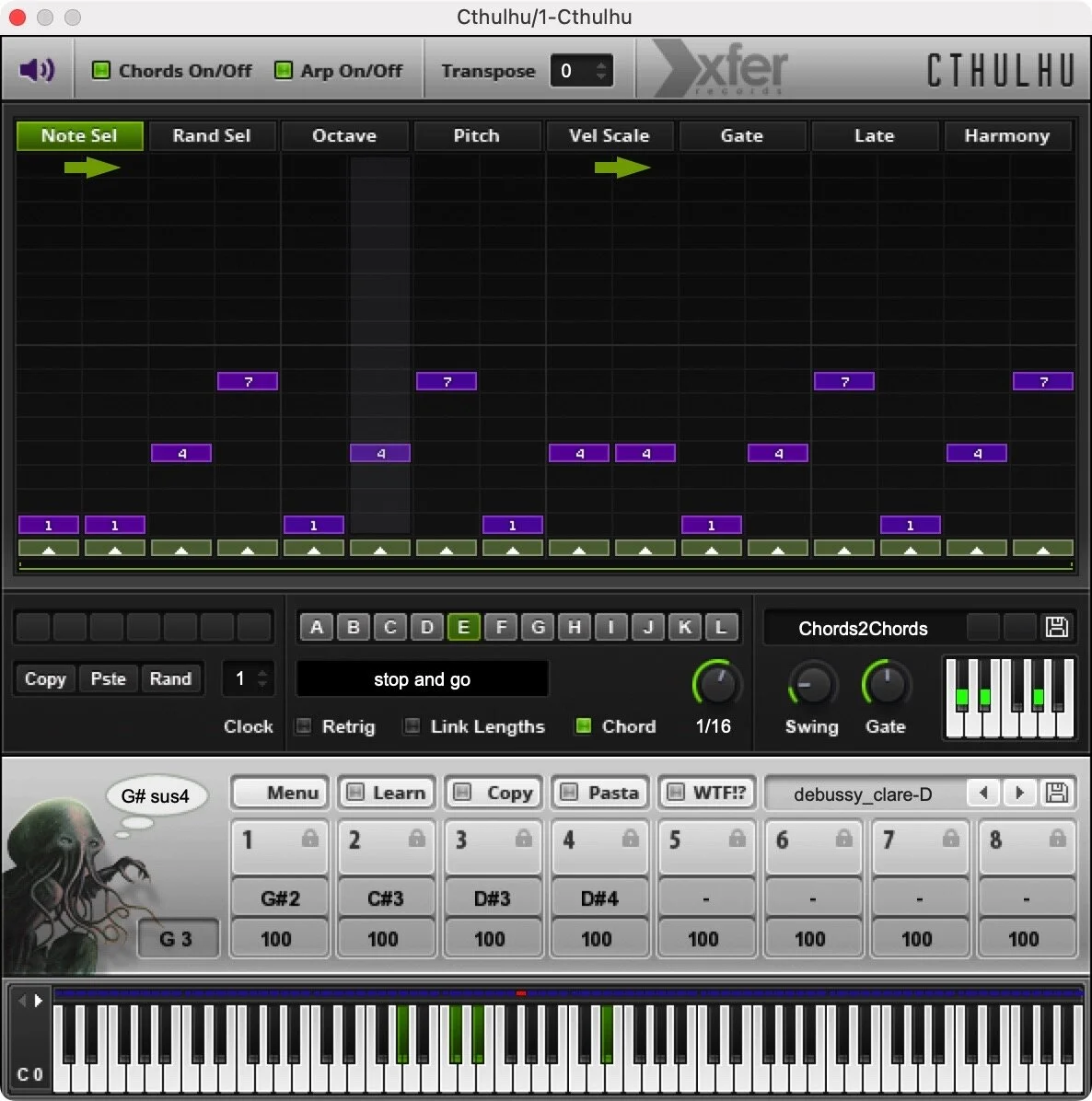Switch to the Rand Sel tab
Viewport: 1092px width, 1101px height.
click(212, 135)
